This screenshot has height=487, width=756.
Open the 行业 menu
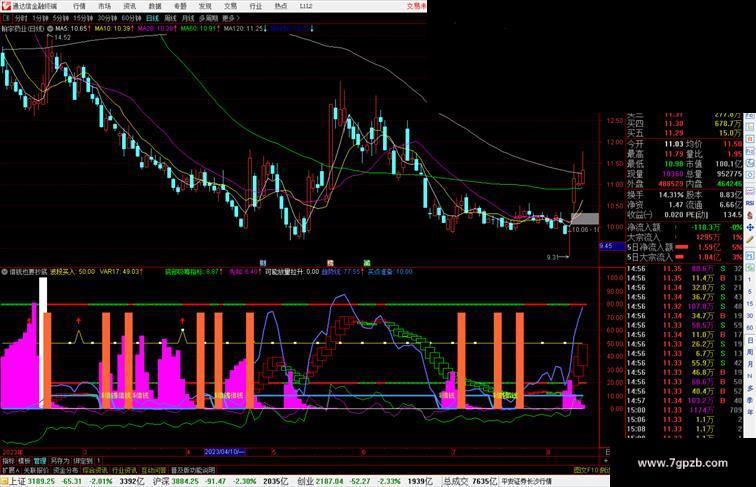pos(256,6)
